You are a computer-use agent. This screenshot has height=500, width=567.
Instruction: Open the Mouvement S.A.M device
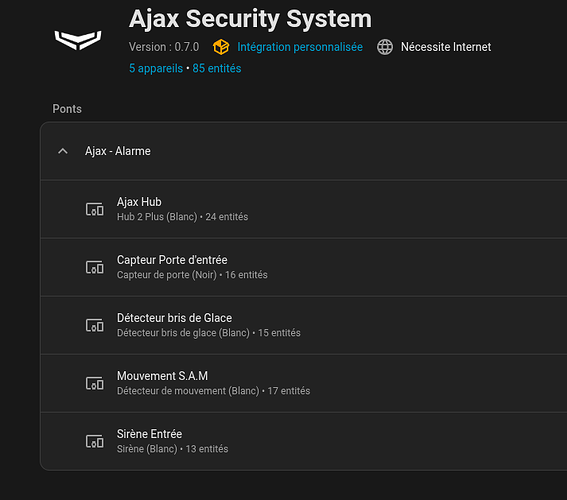pyautogui.click(x=304, y=383)
